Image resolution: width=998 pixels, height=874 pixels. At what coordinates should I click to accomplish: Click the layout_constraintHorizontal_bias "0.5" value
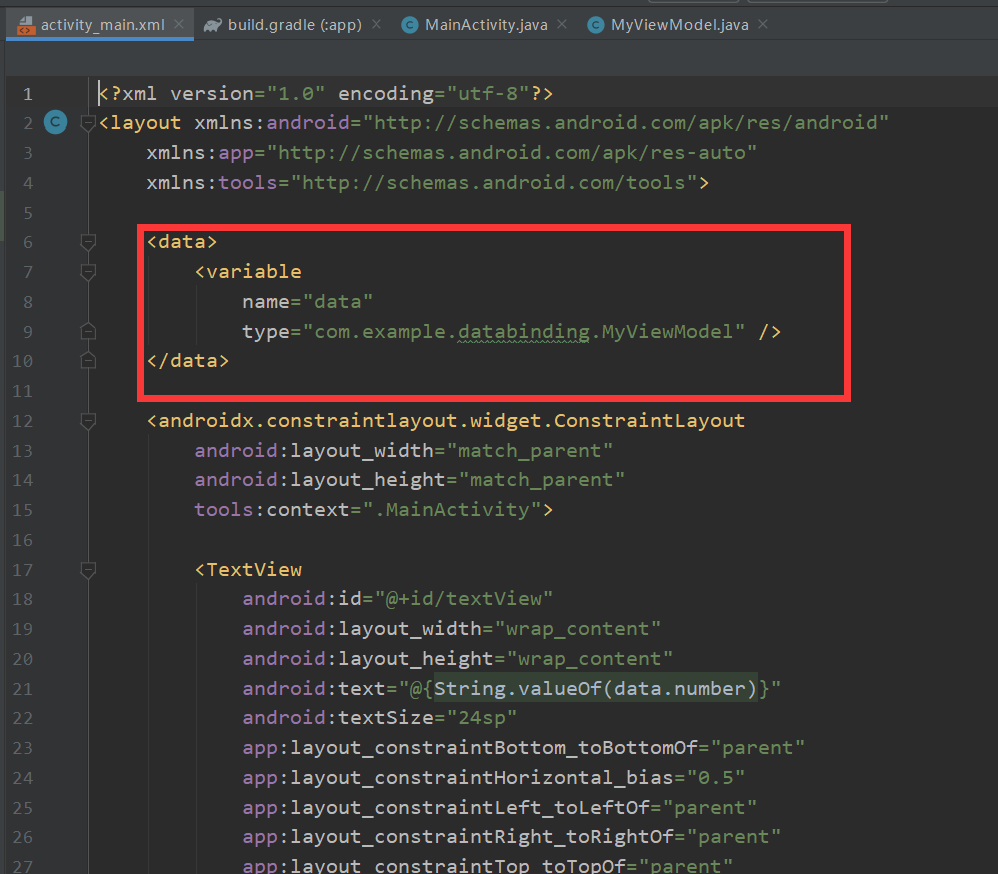click(x=716, y=778)
